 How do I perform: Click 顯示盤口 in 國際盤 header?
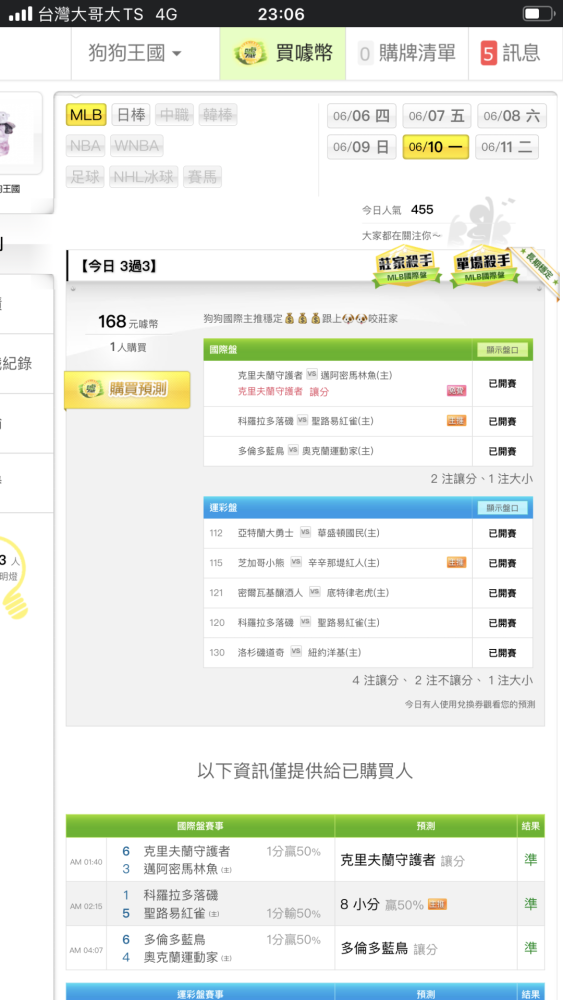click(503, 350)
